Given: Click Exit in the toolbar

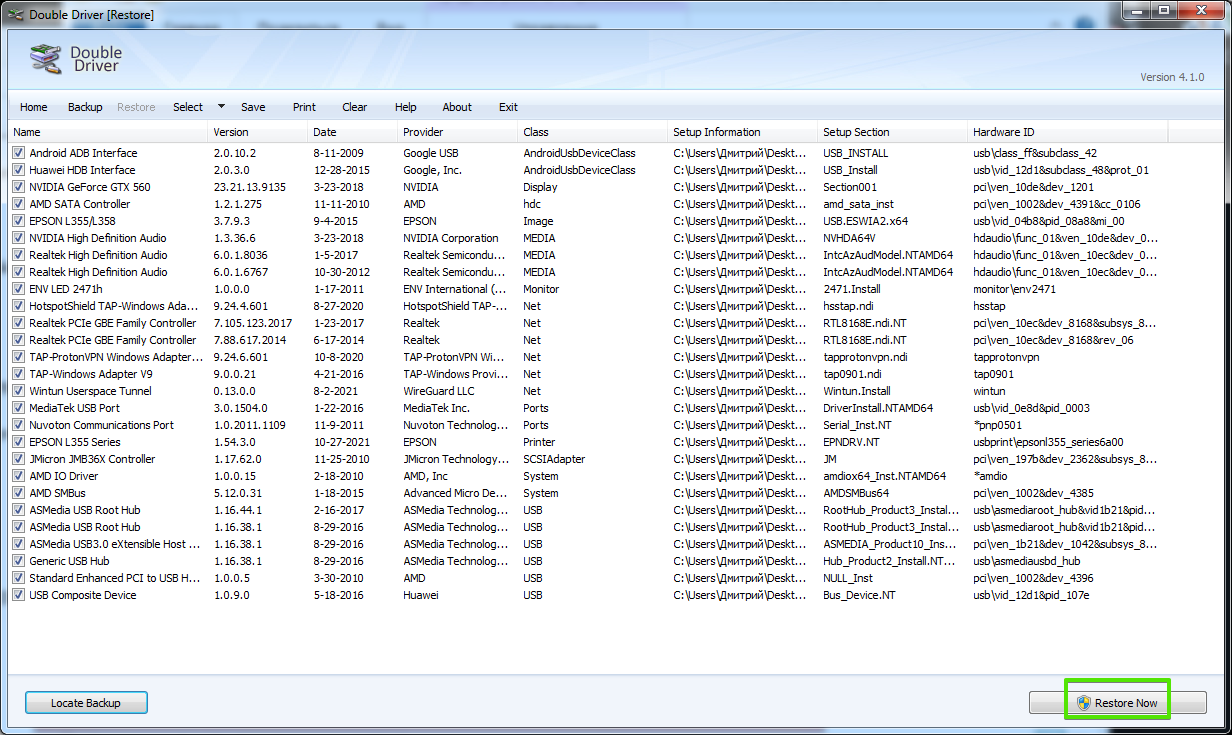Looking at the screenshot, I should point(508,107).
